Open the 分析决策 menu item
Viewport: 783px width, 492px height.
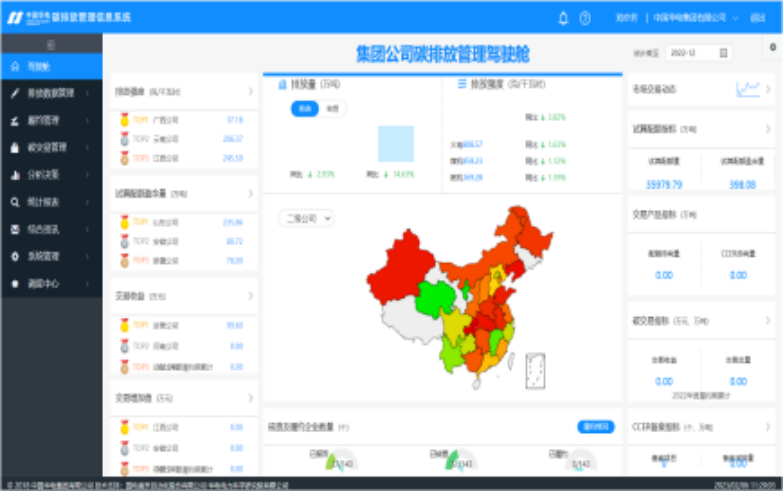pos(51,175)
